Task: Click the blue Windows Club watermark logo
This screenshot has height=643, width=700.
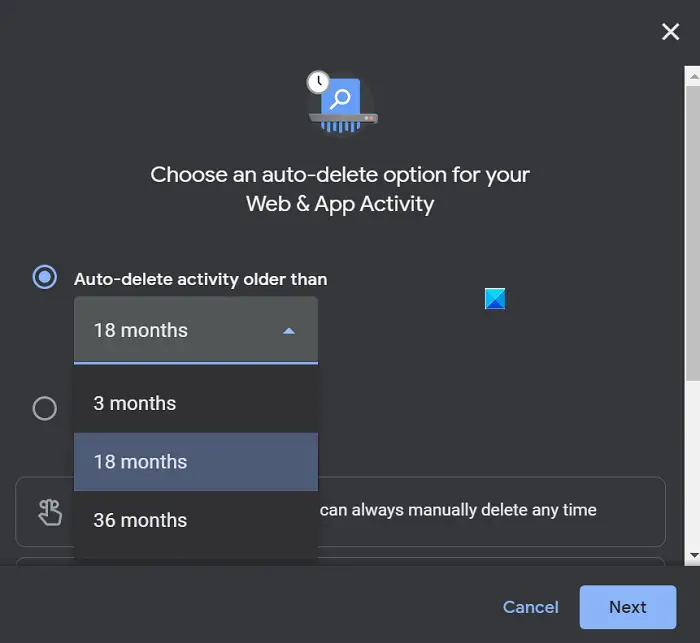Action: click(x=495, y=298)
